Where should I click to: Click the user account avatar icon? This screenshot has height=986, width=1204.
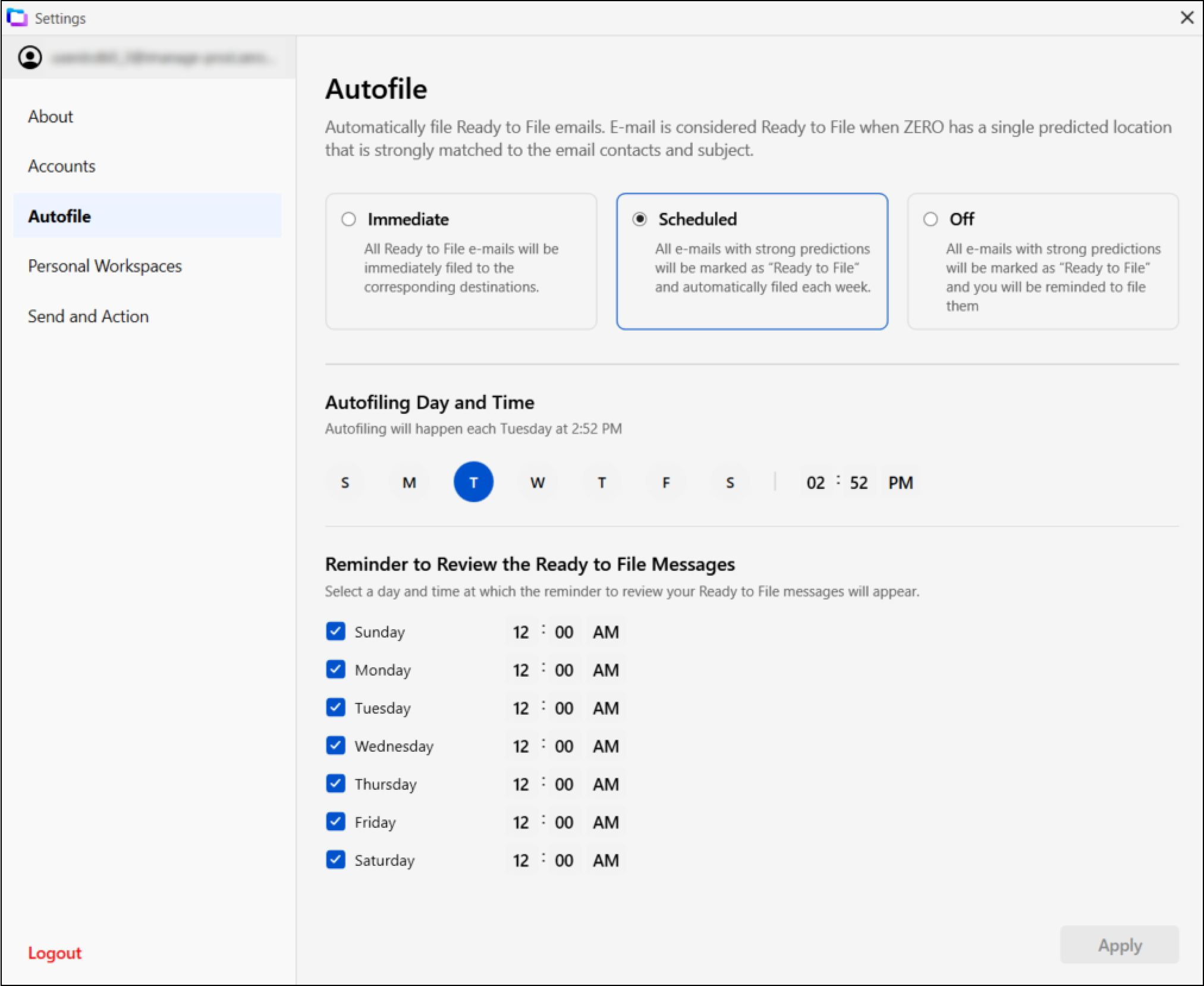point(30,58)
